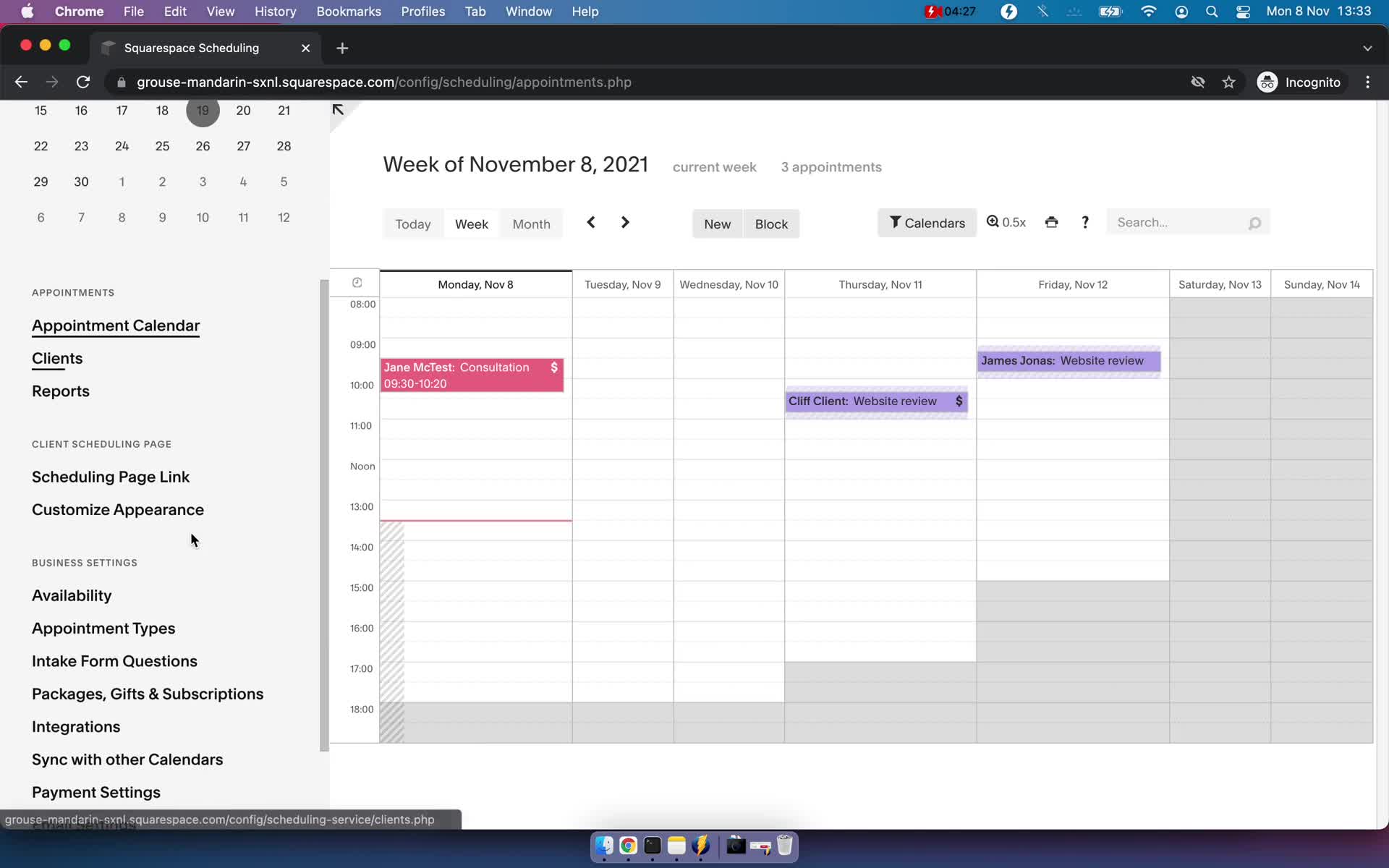Click the Incognito profile button

pos(1299,82)
